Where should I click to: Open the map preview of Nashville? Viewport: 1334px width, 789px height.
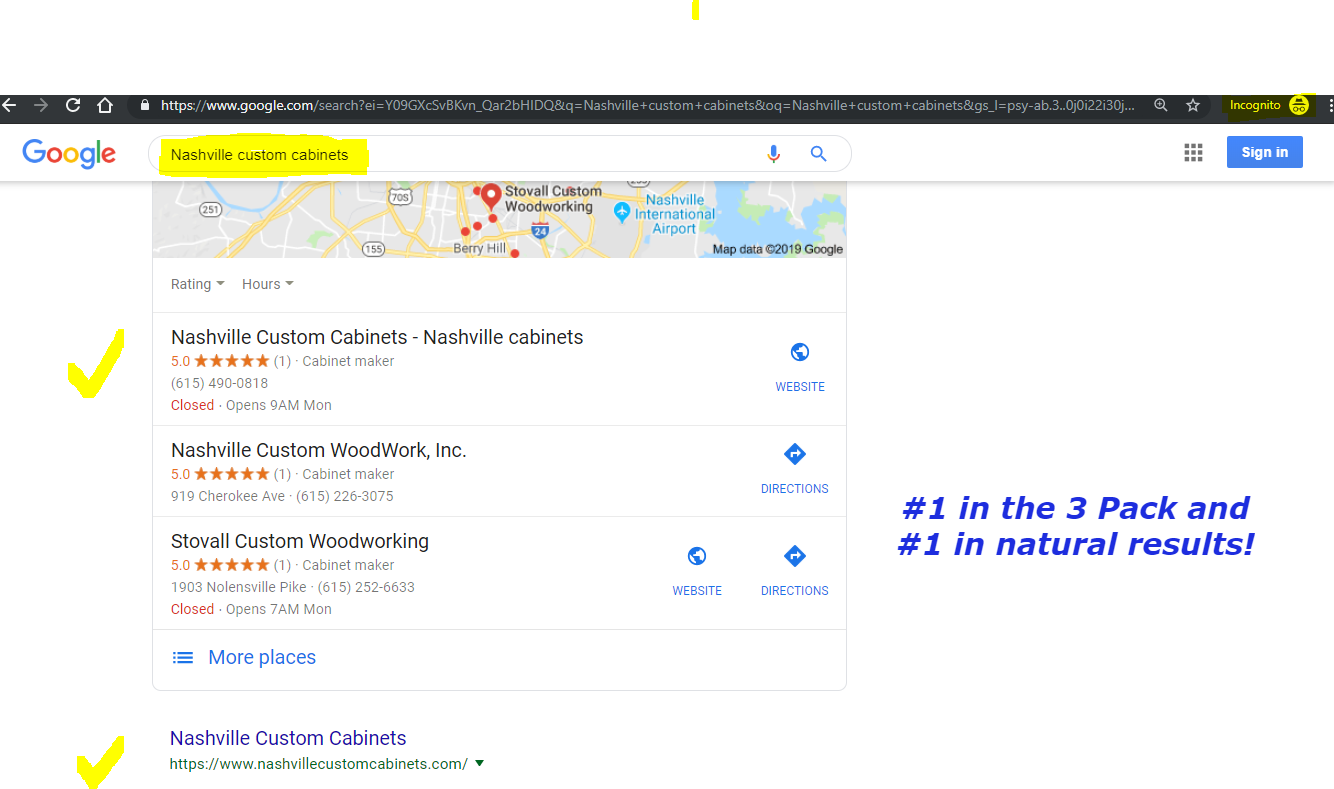tap(499, 219)
